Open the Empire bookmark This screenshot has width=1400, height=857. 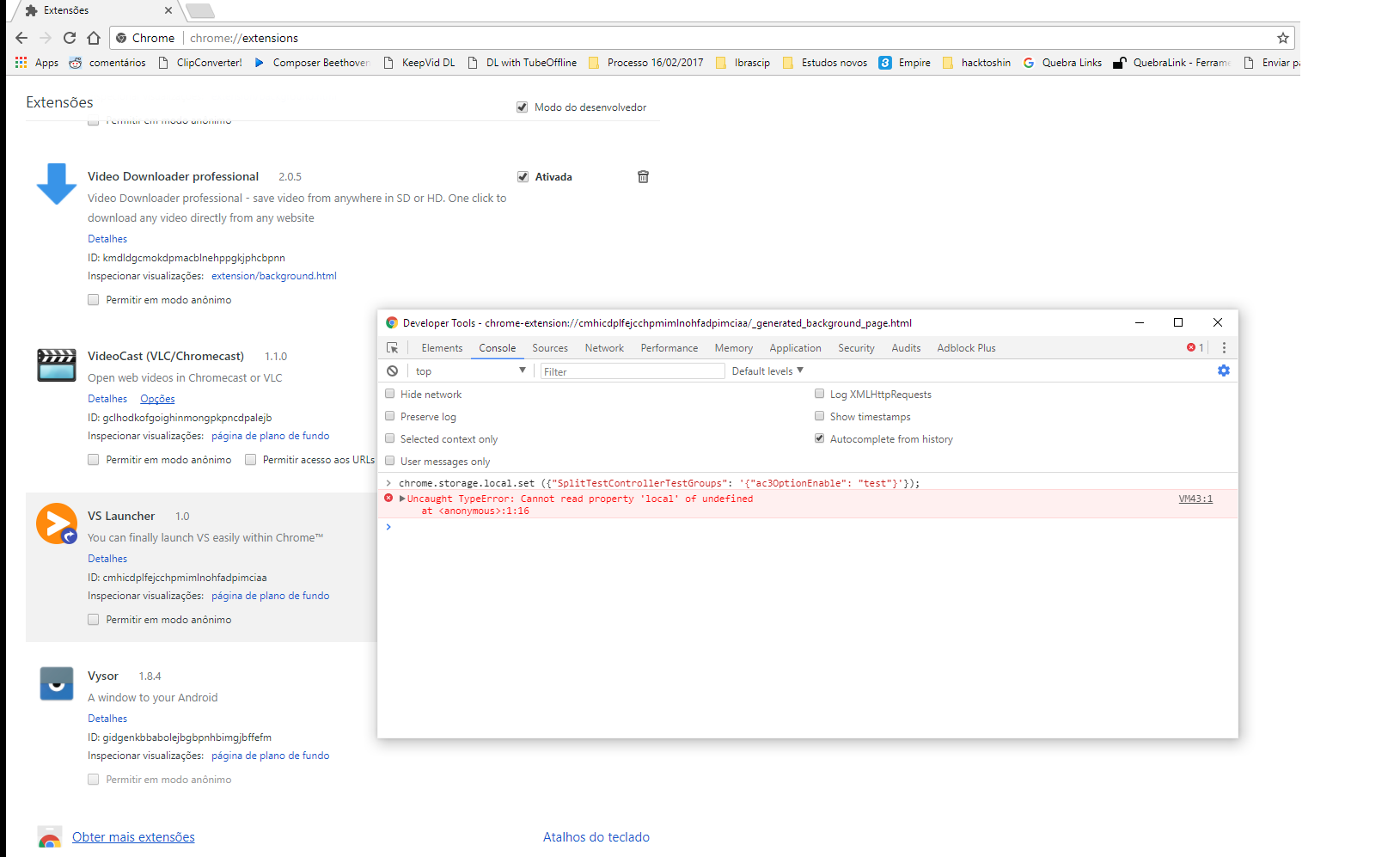point(905,63)
